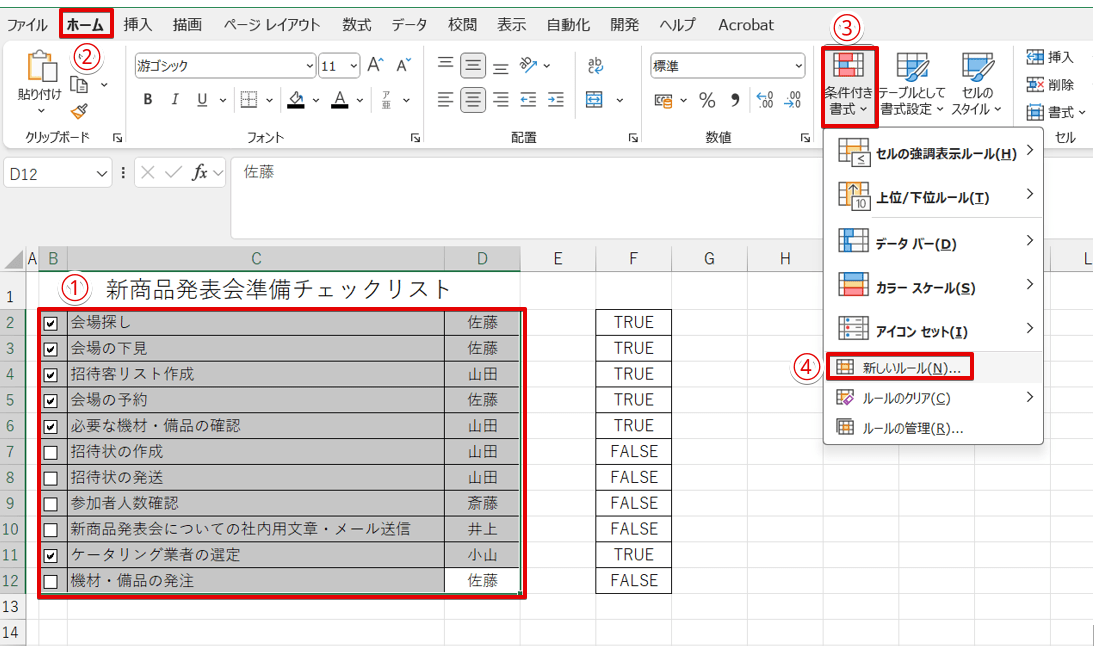1107x646 pixels.
Task: Align text to the left
Action: coord(445,100)
